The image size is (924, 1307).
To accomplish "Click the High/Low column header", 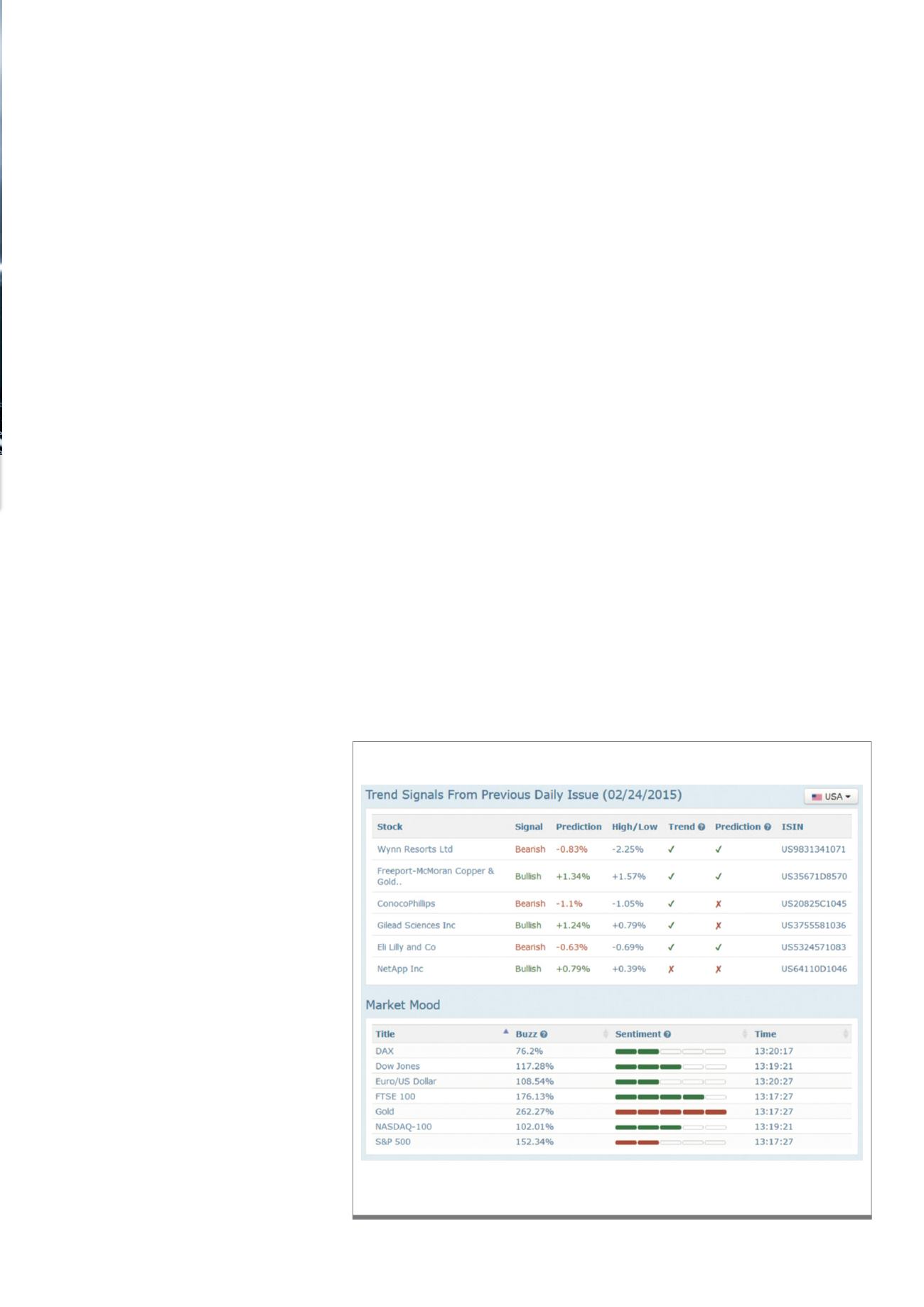I will coord(635,827).
